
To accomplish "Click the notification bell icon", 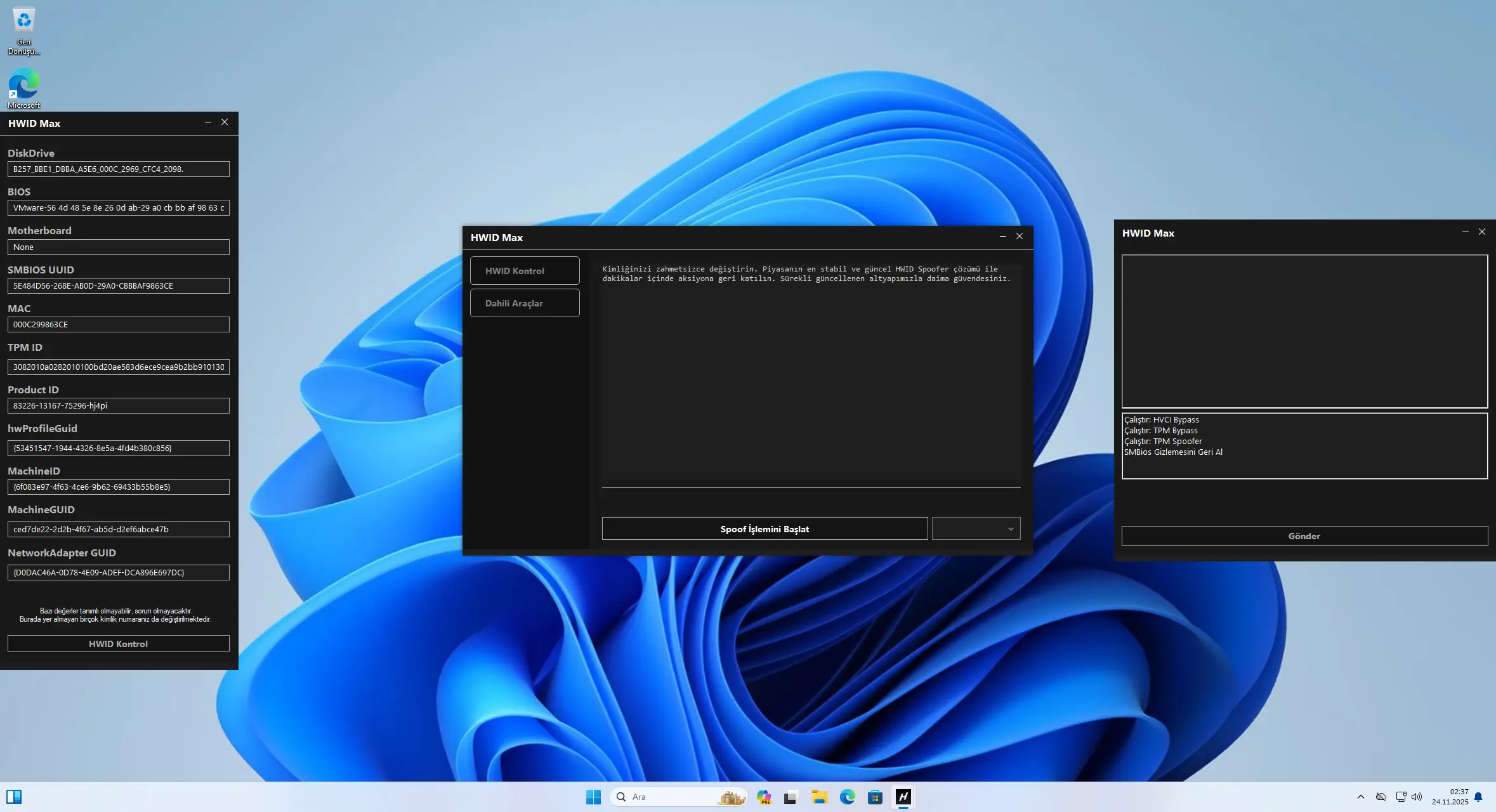I will point(1479,797).
